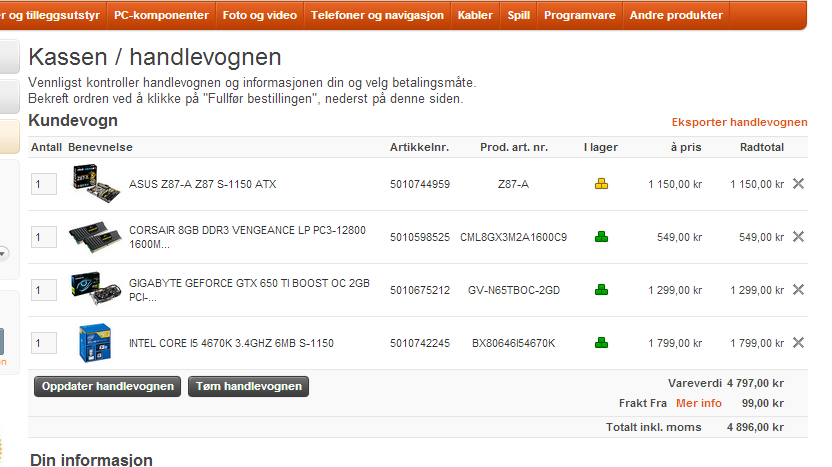Viewport: 832px width, 467px height.
Task: Open ASUS Z87-A Z87 S-1150 ATX product link
Action: [203, 184]
